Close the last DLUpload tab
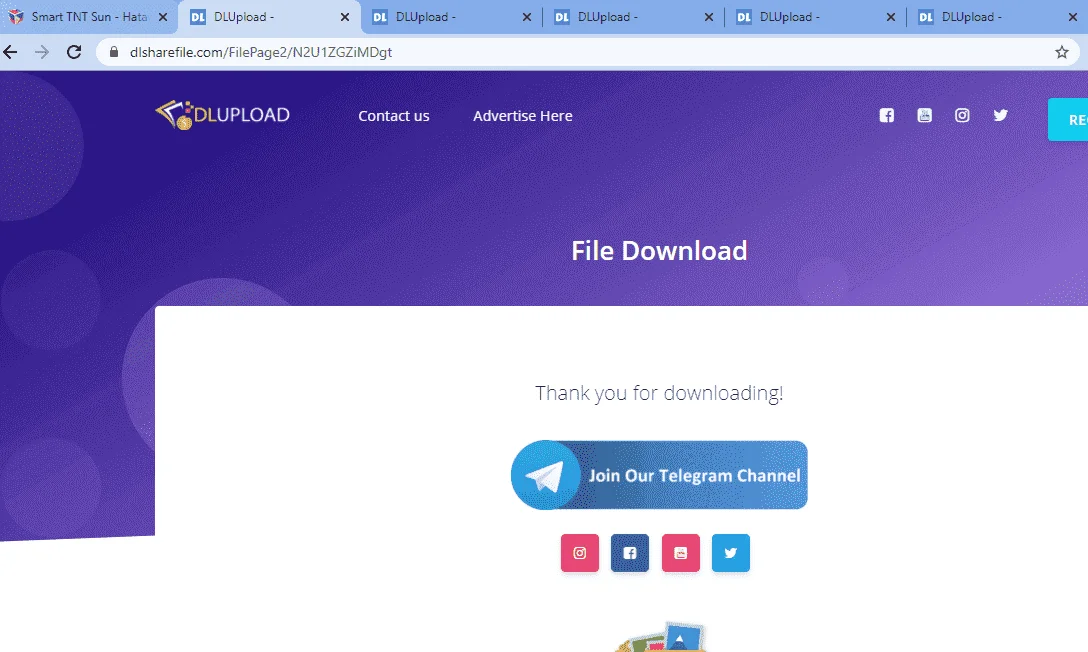This screenshot has width=1088, height=652. 1073,17
